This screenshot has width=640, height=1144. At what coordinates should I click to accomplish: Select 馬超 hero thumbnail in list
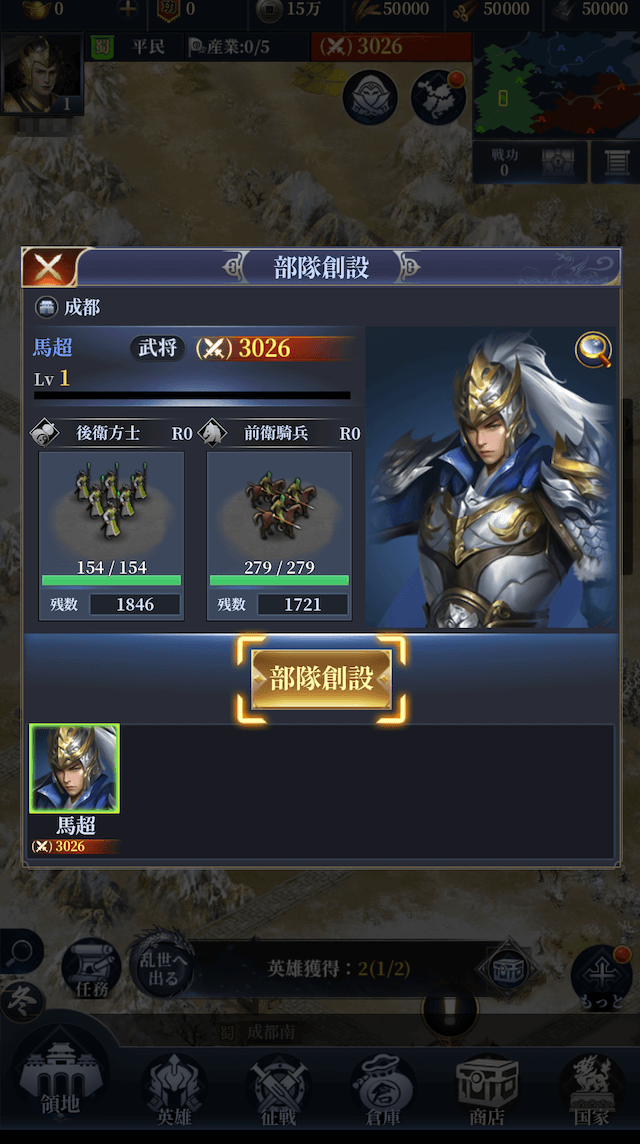[x=74, y=769]
